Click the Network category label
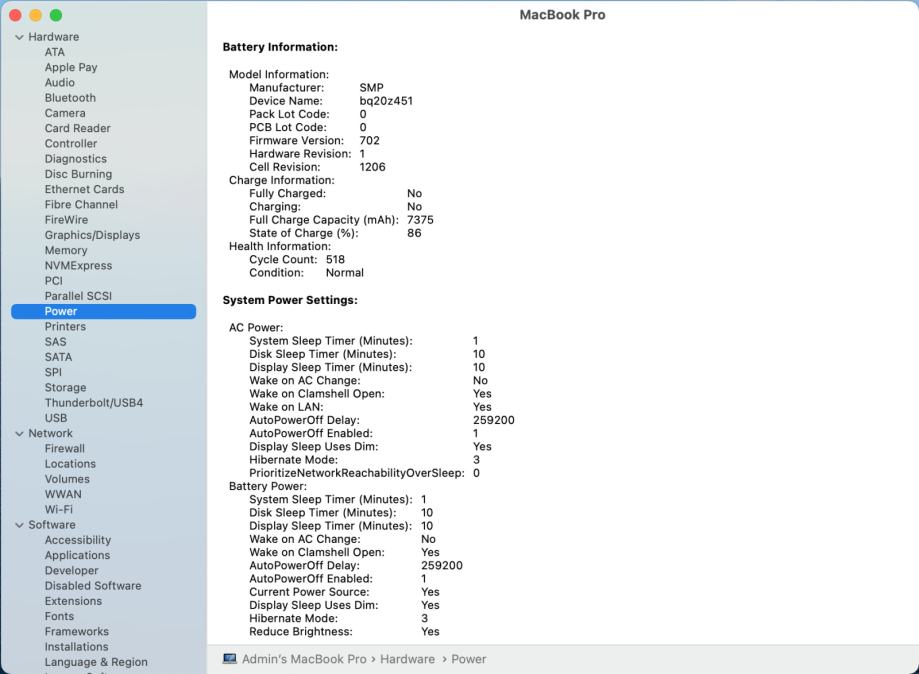919x674 pixels. click(50, 433)
